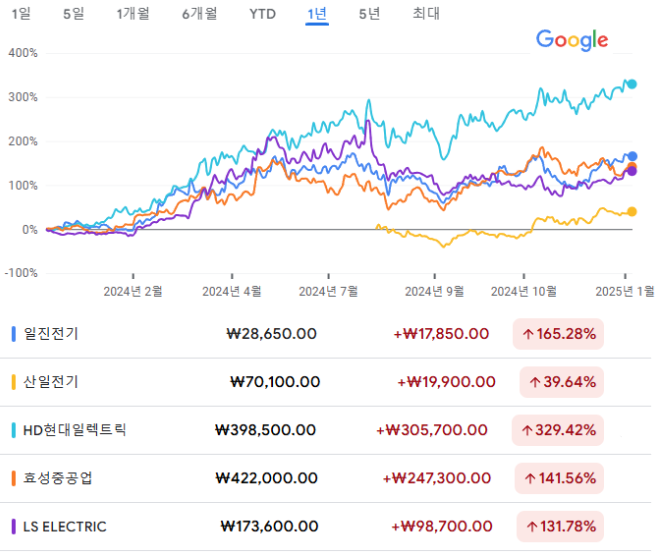Click the 2024년 2월 axis label
The width and height of the screenshot is (661, 555).
coord(133,291)
